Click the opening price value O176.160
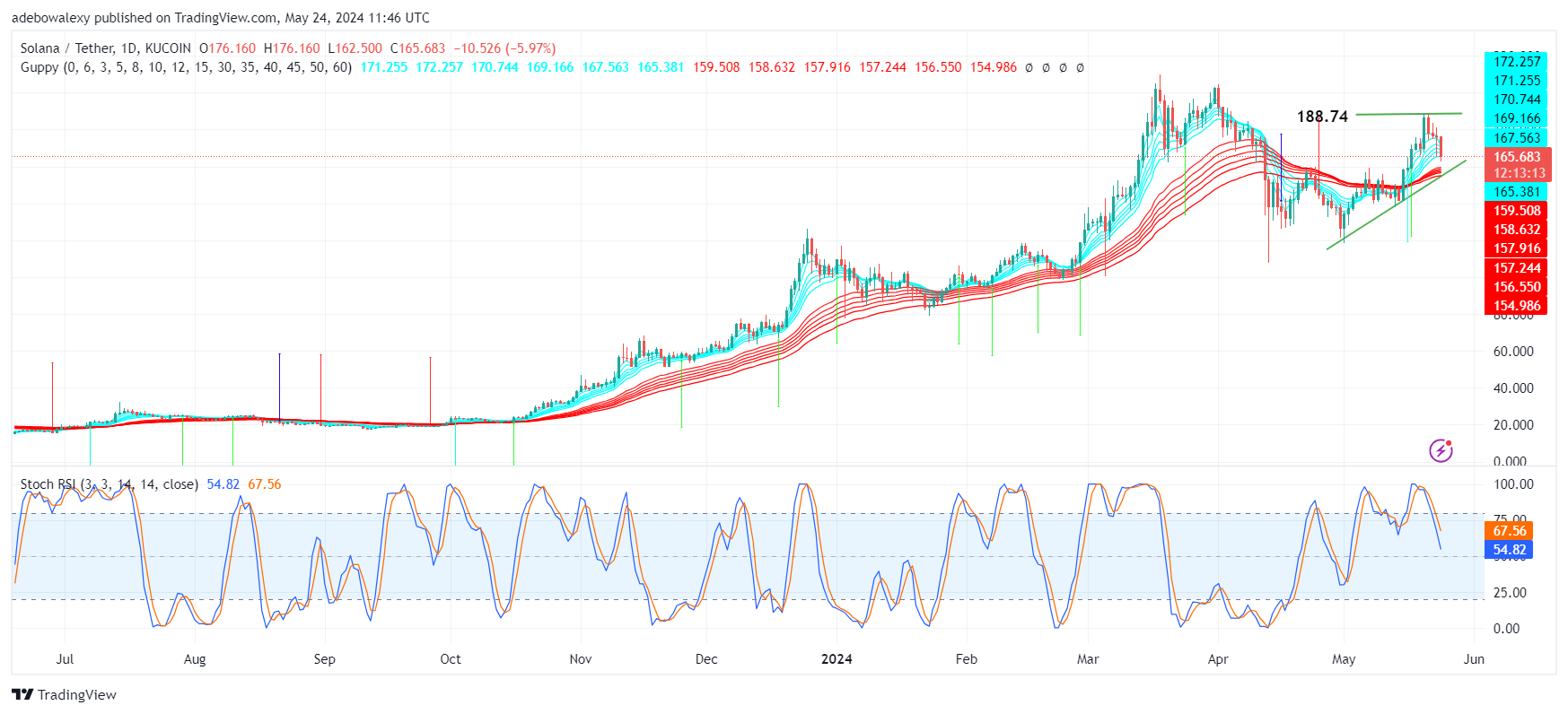This screenshot has width=1568, height=714. click(x=227, y=48)
